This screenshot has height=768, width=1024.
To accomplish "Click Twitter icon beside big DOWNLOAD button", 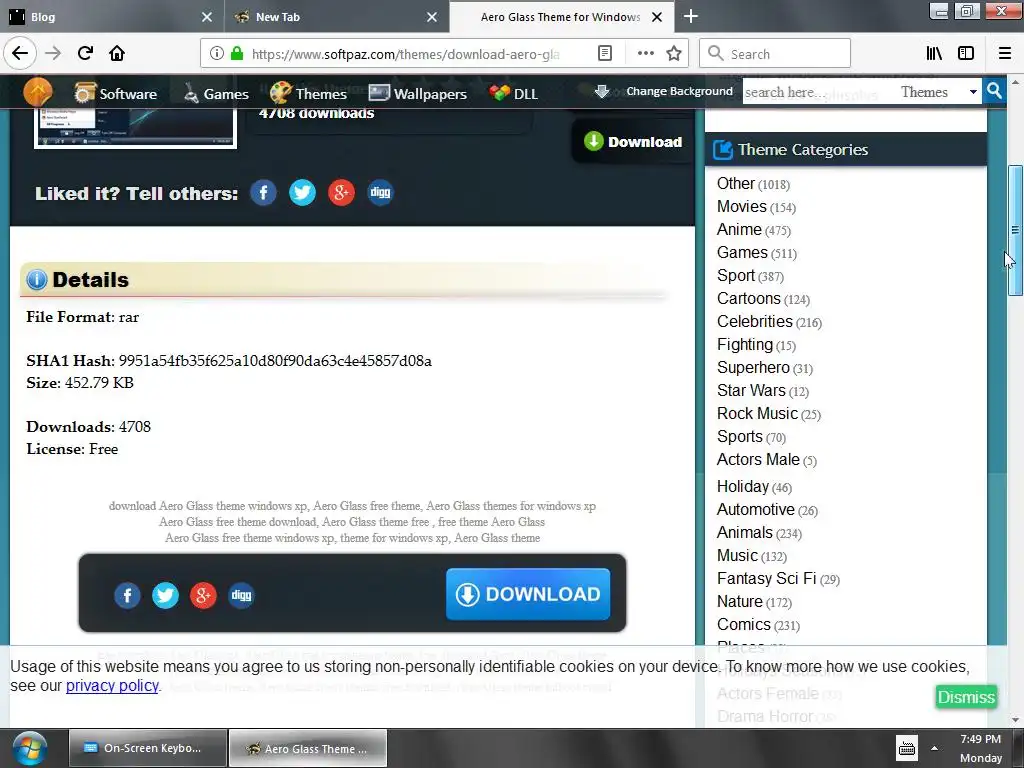I will click(x=165, y=595).
